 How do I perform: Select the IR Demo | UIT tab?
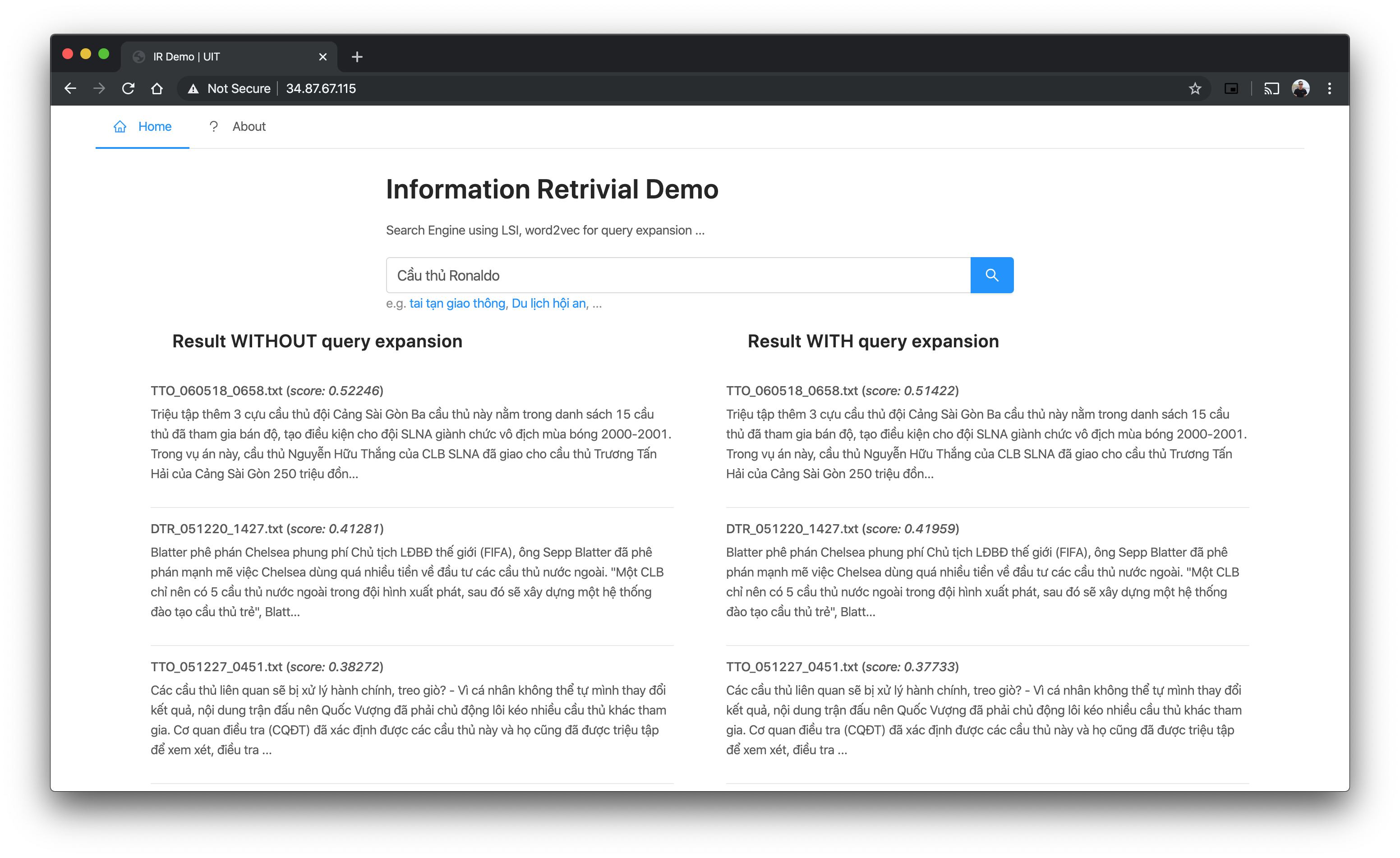pyautogui.click(x=216, y=57)
